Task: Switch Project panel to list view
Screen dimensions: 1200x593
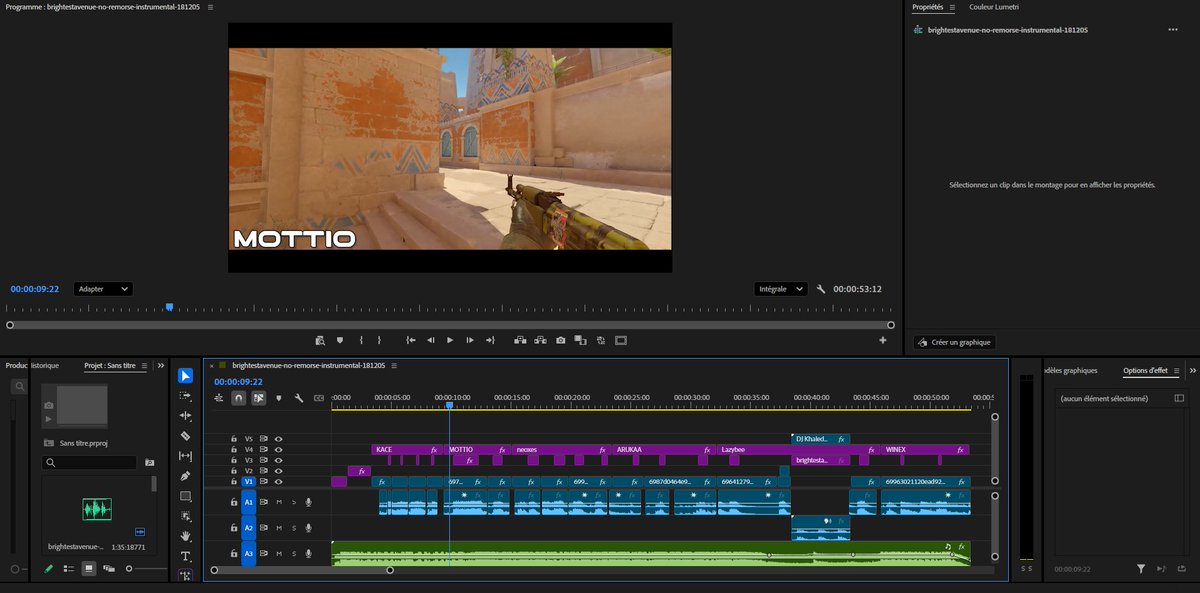Action: pyautogui.click(x=69, y=568)
